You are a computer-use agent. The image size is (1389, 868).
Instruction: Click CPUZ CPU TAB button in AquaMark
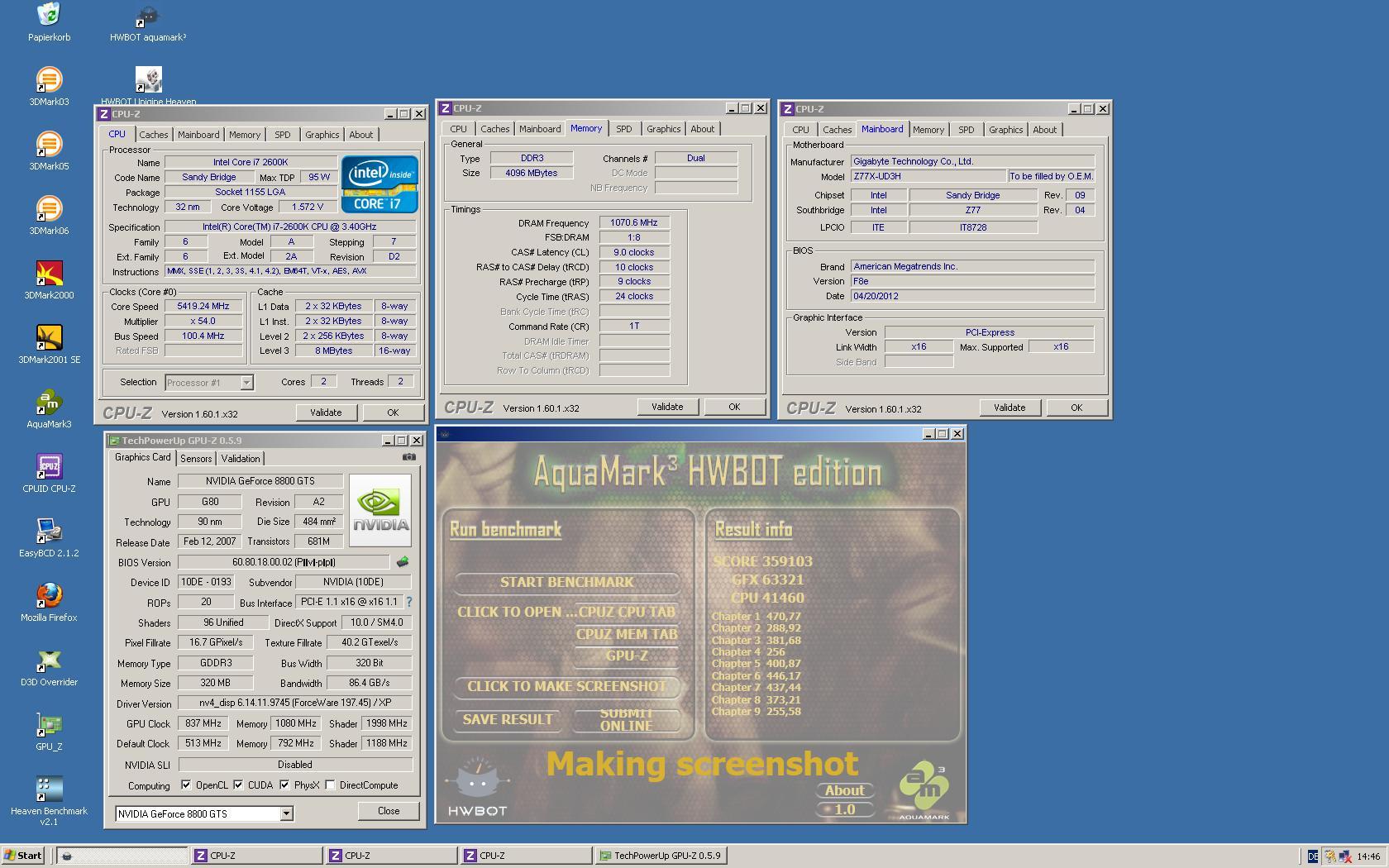click(626, 612)
